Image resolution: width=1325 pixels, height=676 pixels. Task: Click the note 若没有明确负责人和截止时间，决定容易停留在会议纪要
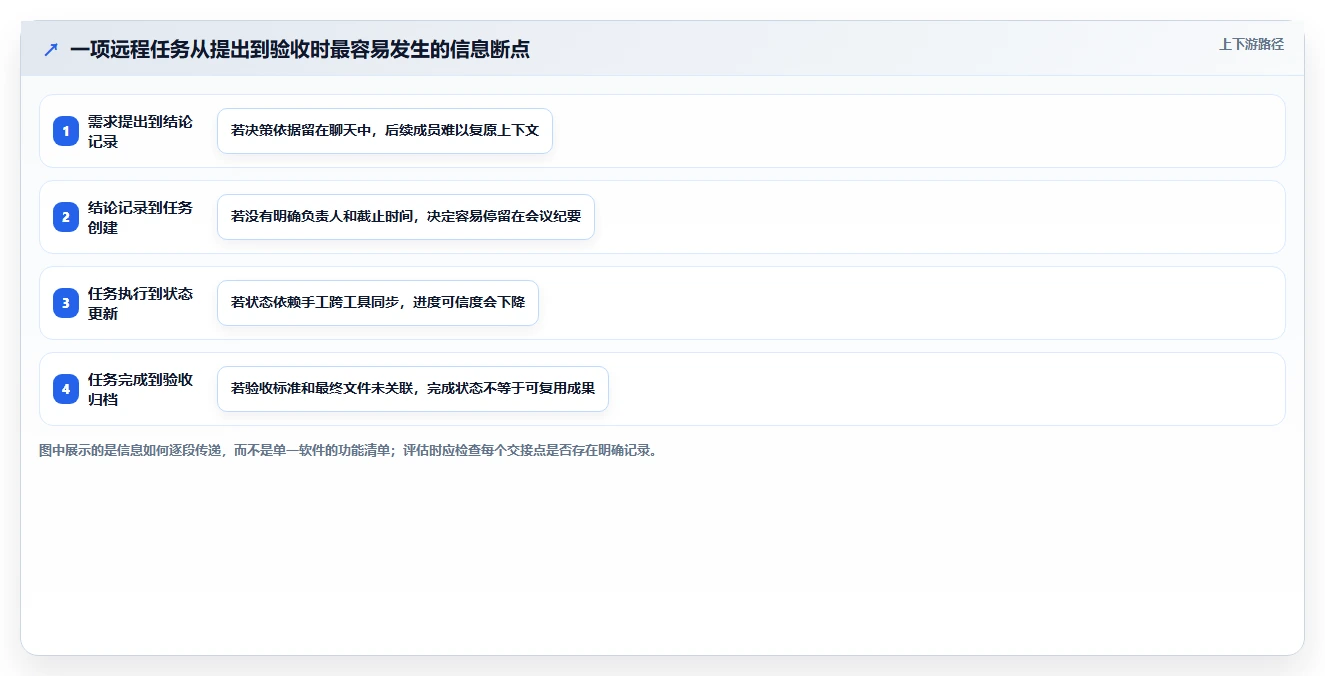point(406,217)
